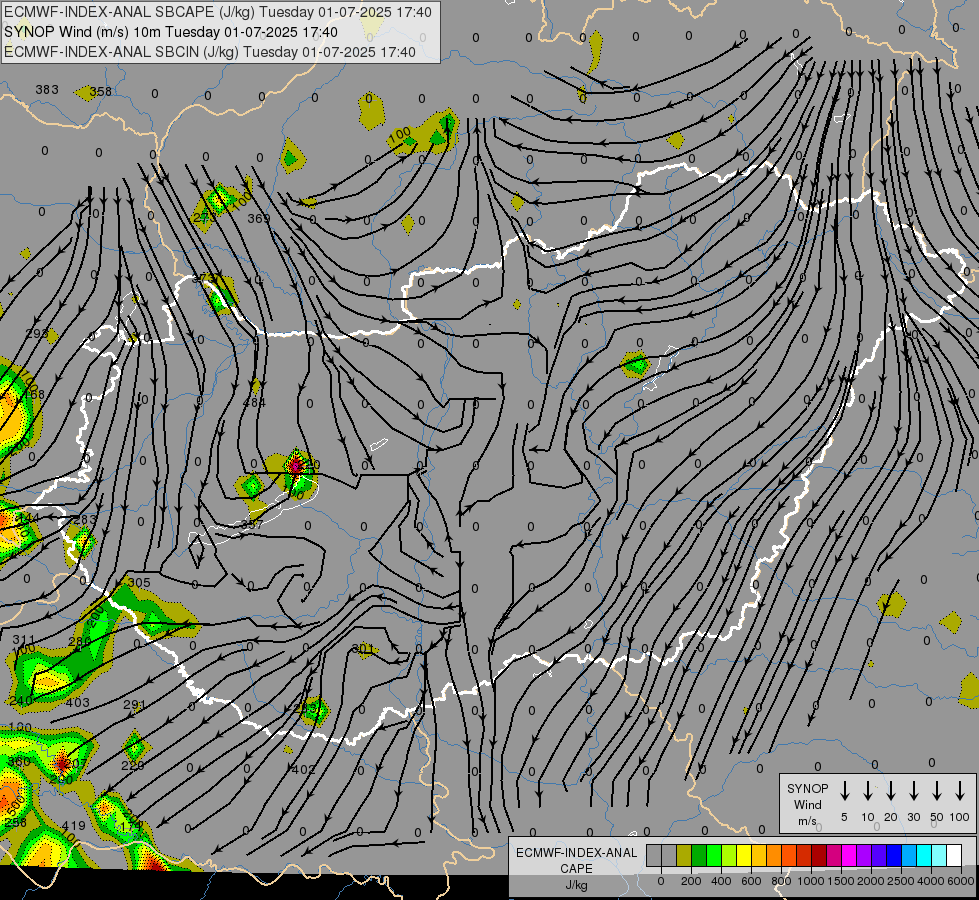Image resolution: width=979 pixels, height=900 pixels.
Task: Click the 358 value on the map
Action: point(101,92)
